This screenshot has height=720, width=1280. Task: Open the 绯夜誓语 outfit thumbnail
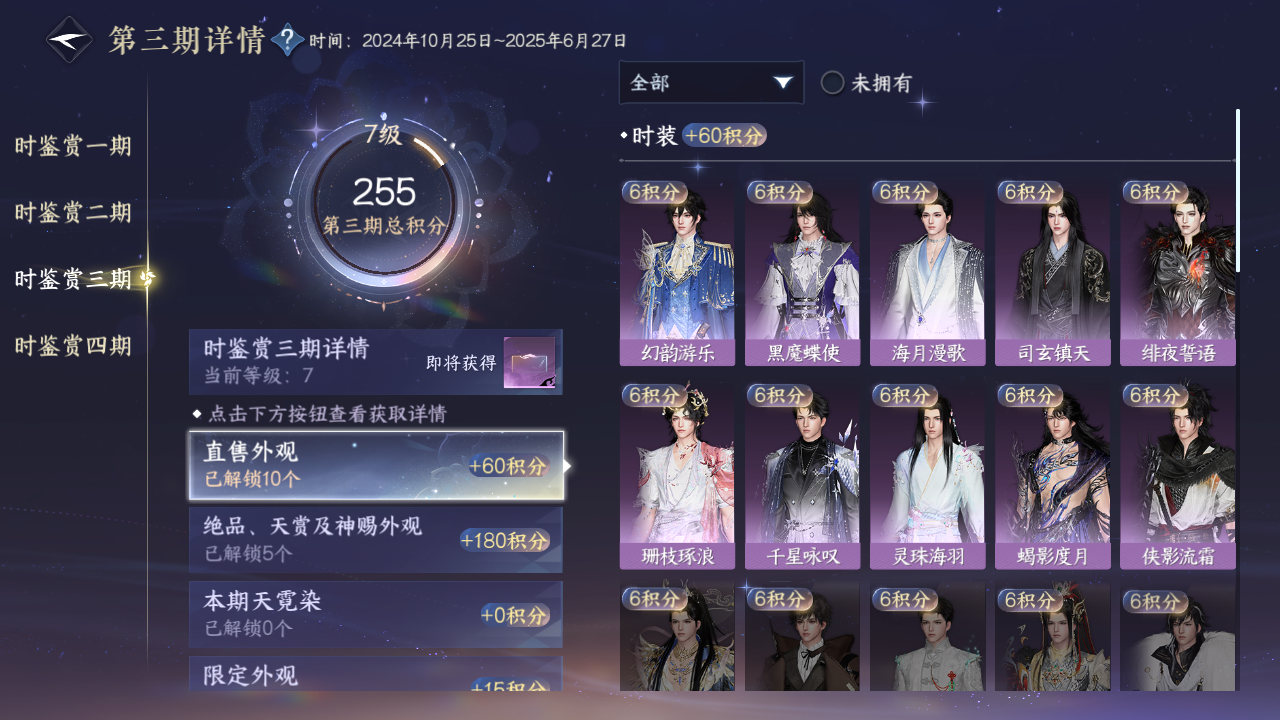(x=1178, y=273)
